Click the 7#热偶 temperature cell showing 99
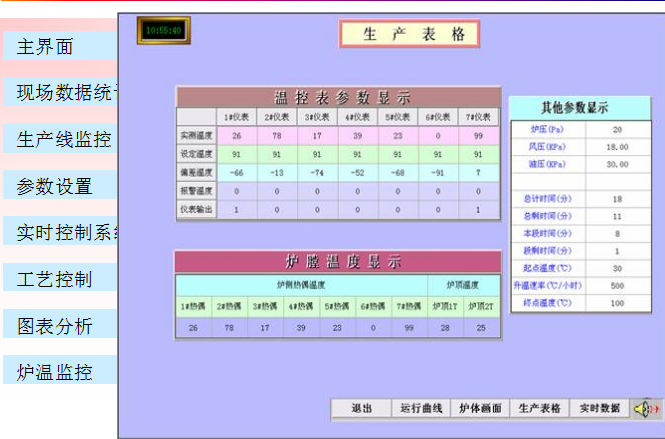665x439 pixels. 408,328
